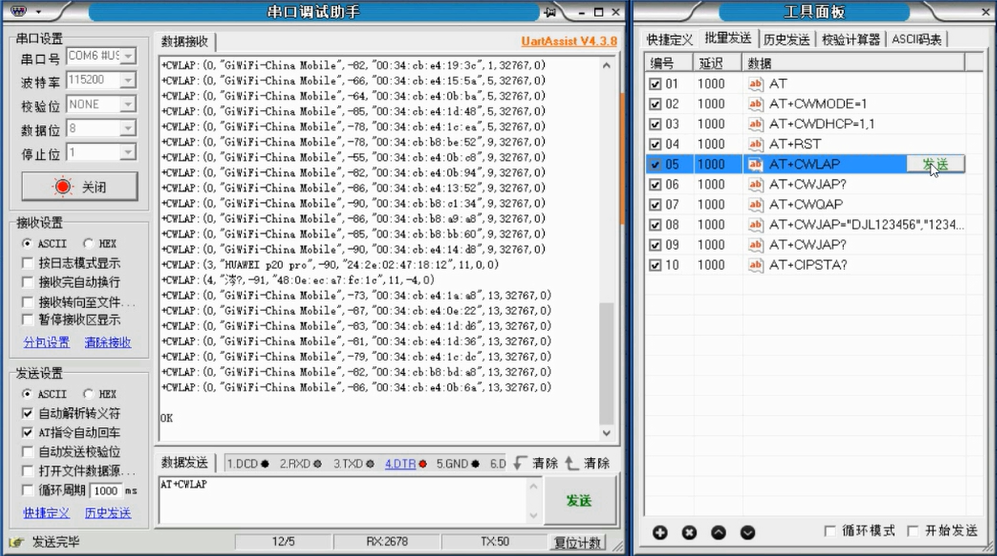Open UartAssist V4.3.8 link
Screen dimensions: 997x556
tap(569, 41)
